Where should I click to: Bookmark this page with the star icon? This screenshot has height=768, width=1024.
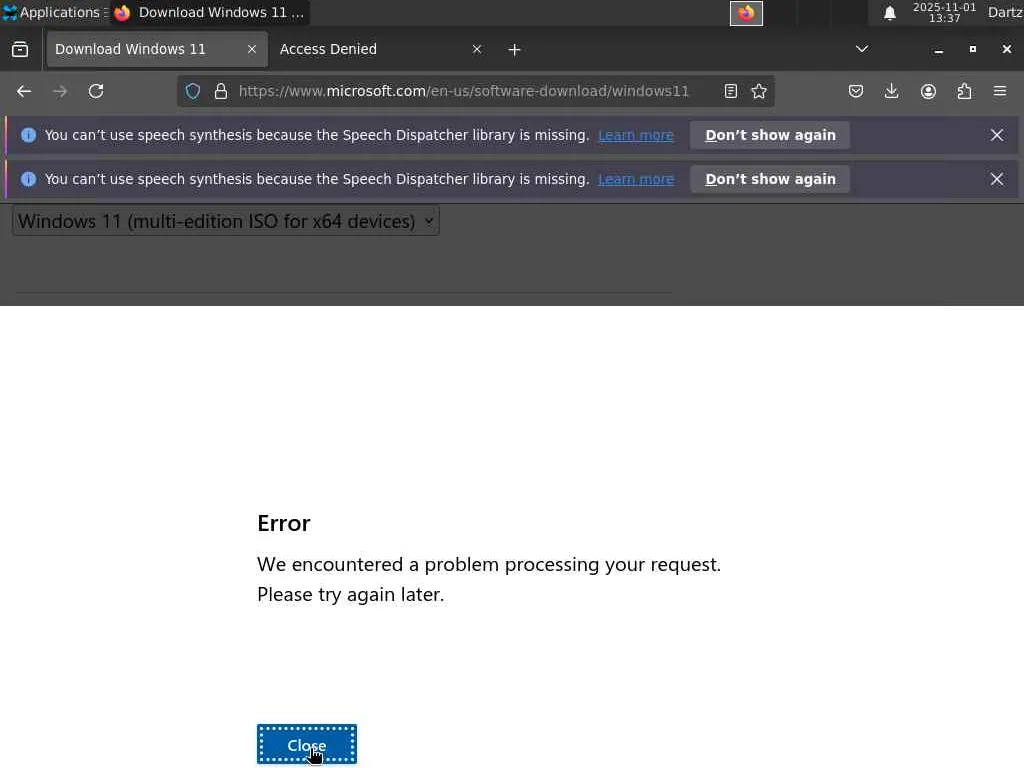759,91
